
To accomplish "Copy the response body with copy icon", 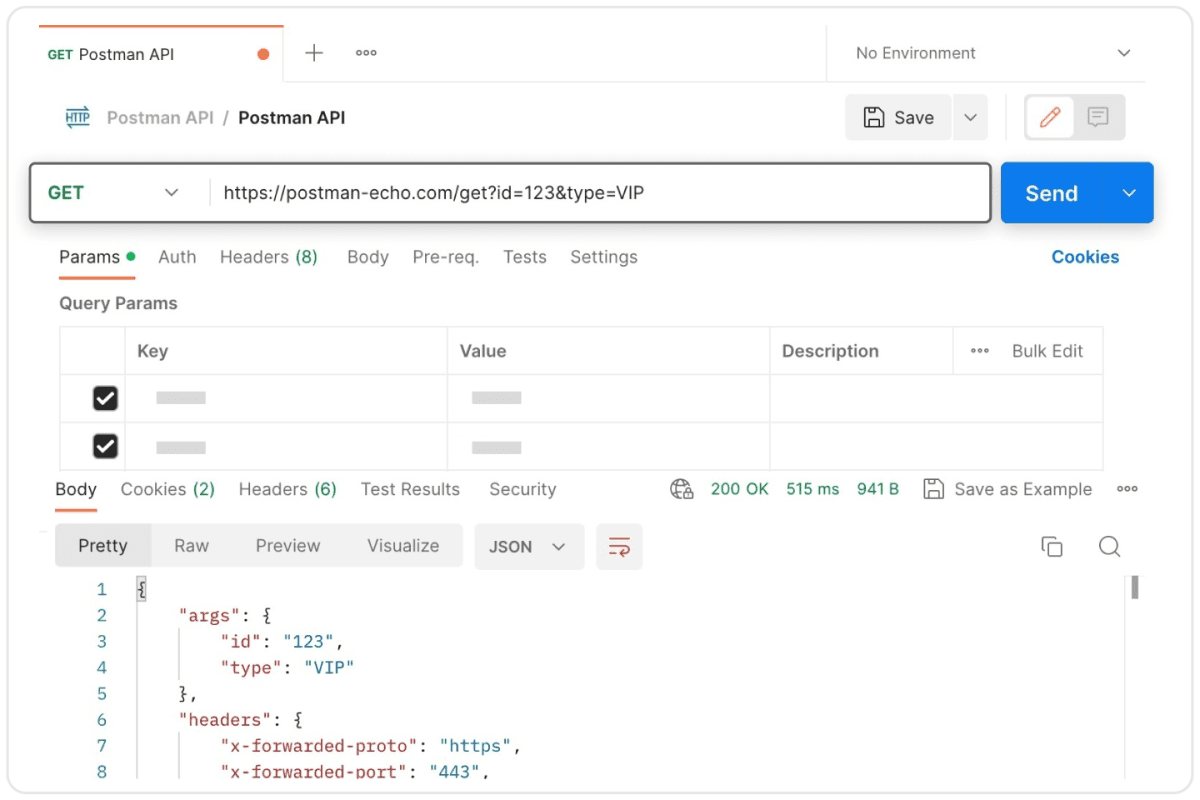I will click(1051, 546).
